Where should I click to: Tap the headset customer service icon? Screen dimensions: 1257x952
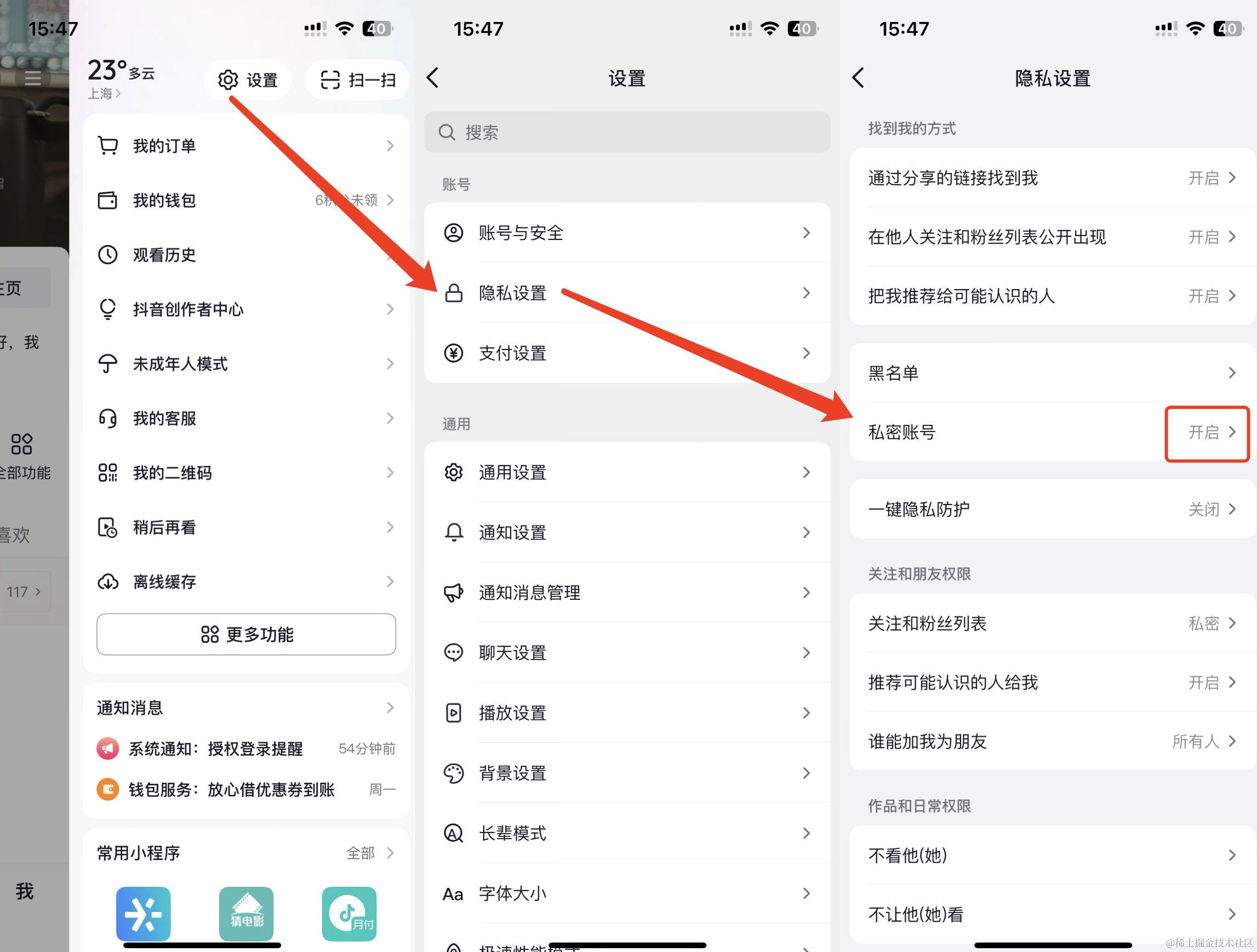pos(108,418)
